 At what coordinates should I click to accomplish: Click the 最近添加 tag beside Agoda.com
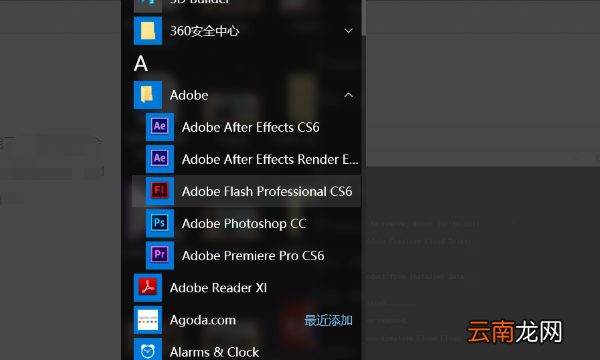[328, 320]
